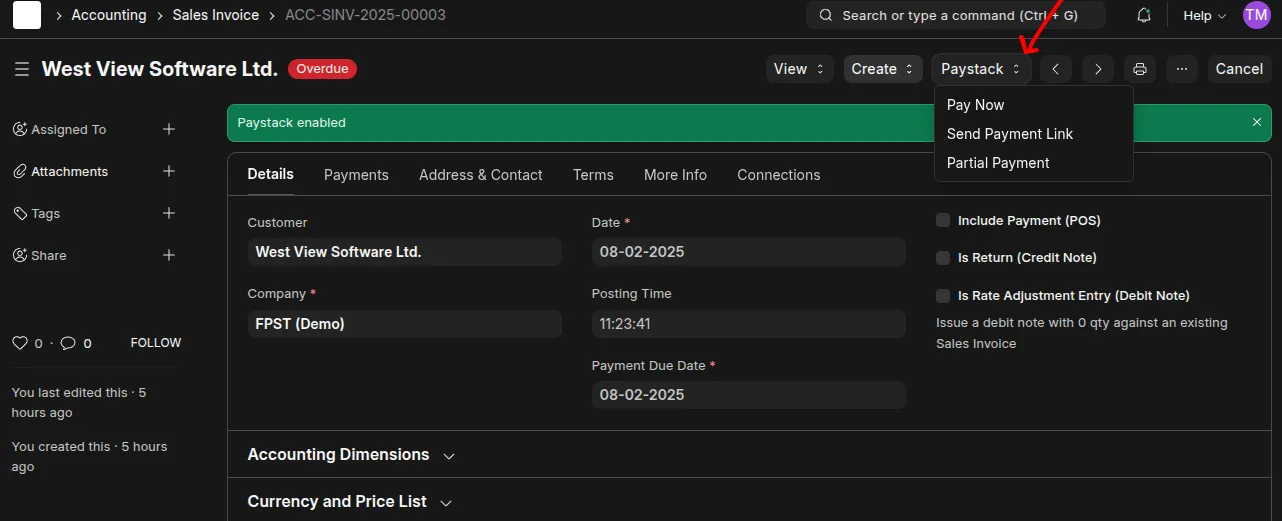This screenshot has height=521, width=1282.
Task: Add an attachment with plus icon
Action: click(169, 171)
